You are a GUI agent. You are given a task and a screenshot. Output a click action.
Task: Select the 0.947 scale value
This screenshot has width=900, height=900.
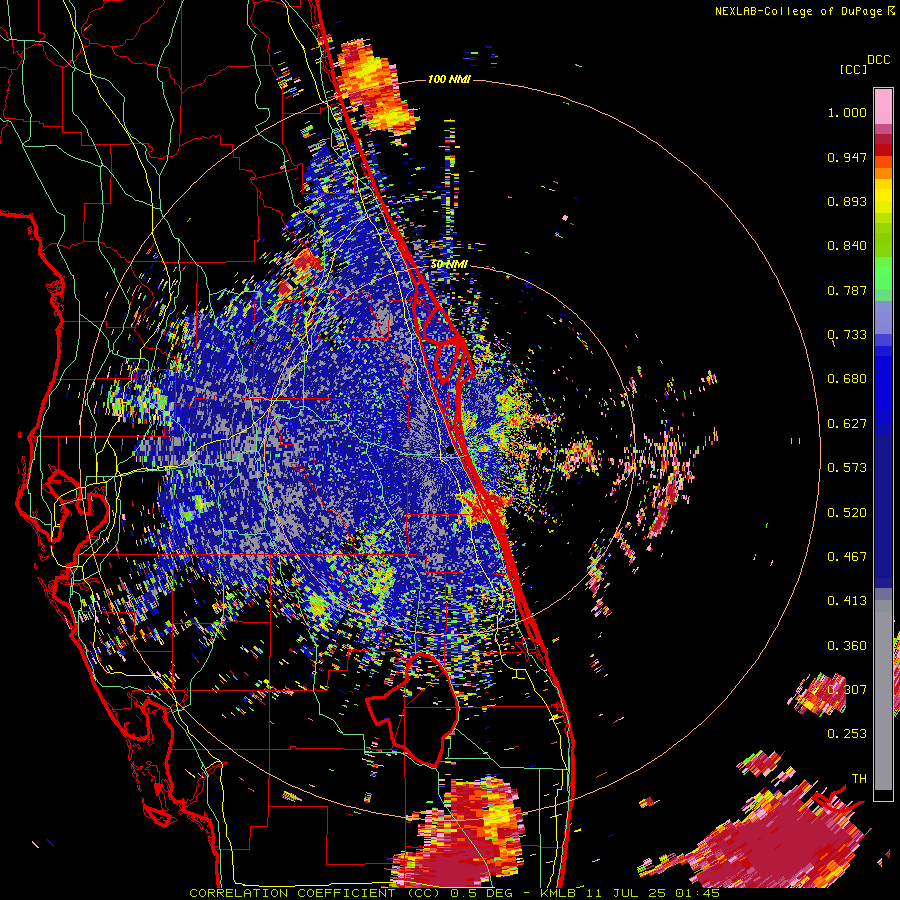[x=847, y=157]
